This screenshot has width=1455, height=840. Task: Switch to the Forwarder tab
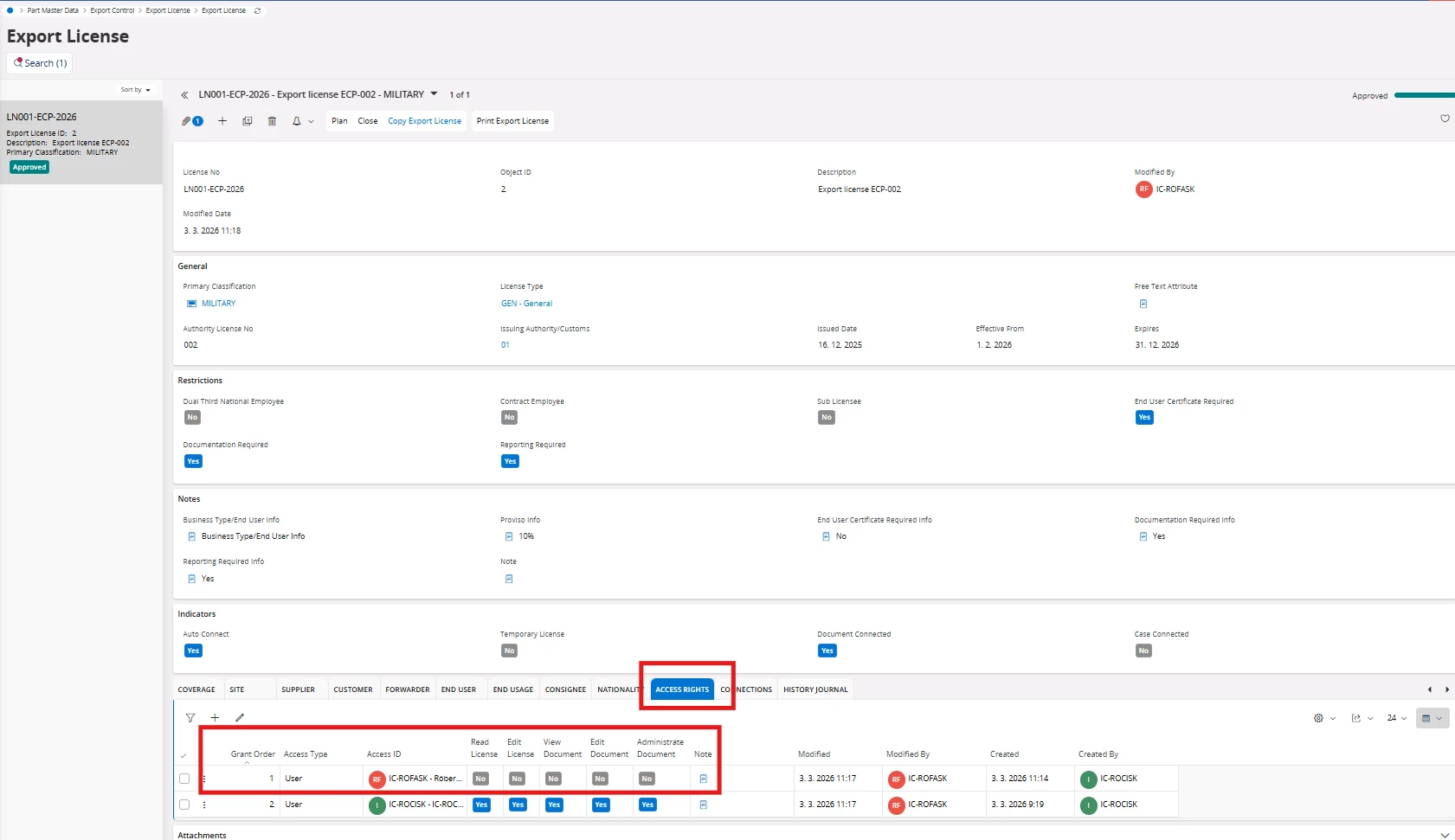408,689
